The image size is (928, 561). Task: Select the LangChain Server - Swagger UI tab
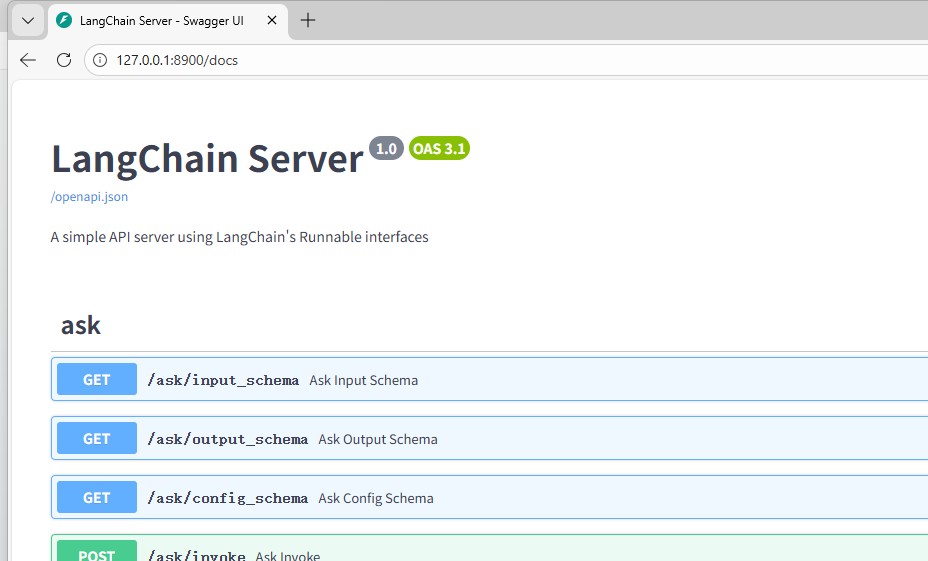pos(160,20)
